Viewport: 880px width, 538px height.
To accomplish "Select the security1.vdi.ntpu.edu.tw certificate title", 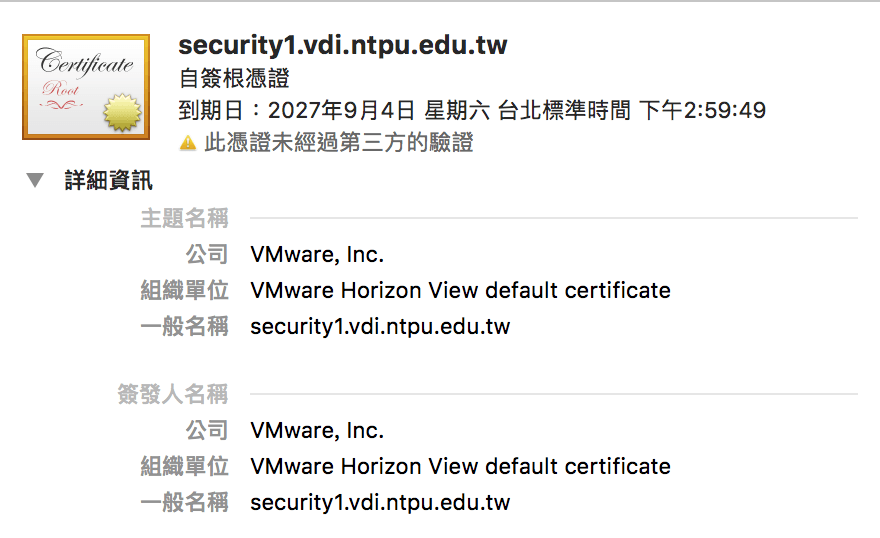I will pos(342,45).
